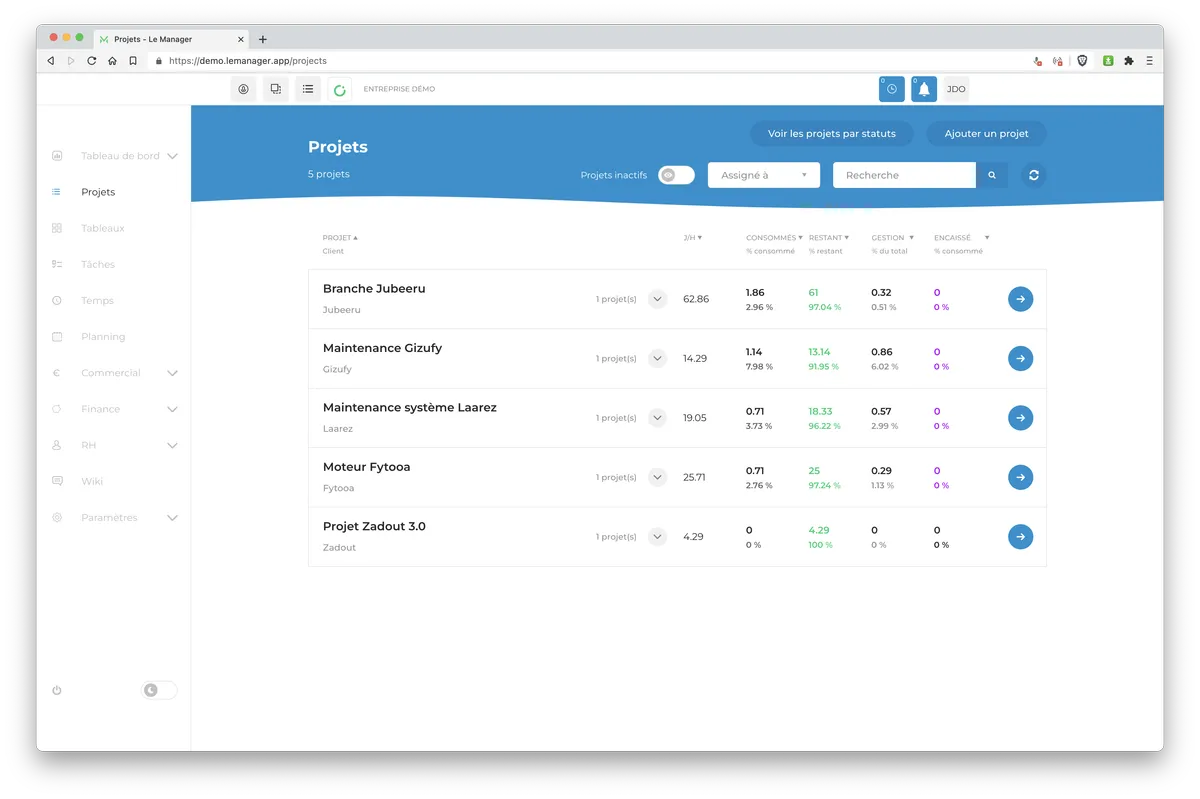Click the power logout icon in sidebar
The height and width of the screenshot is (799, 1200).
point(57,690)
